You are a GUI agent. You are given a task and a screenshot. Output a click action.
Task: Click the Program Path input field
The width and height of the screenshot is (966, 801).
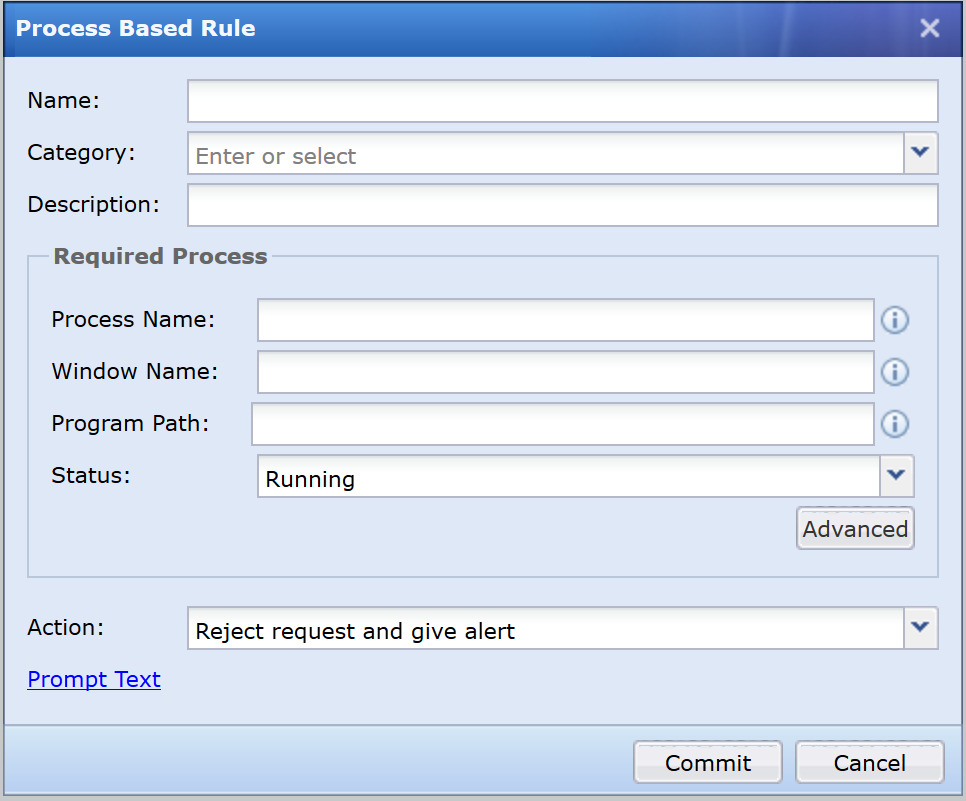pyautogui.click(x=562, y=424)
